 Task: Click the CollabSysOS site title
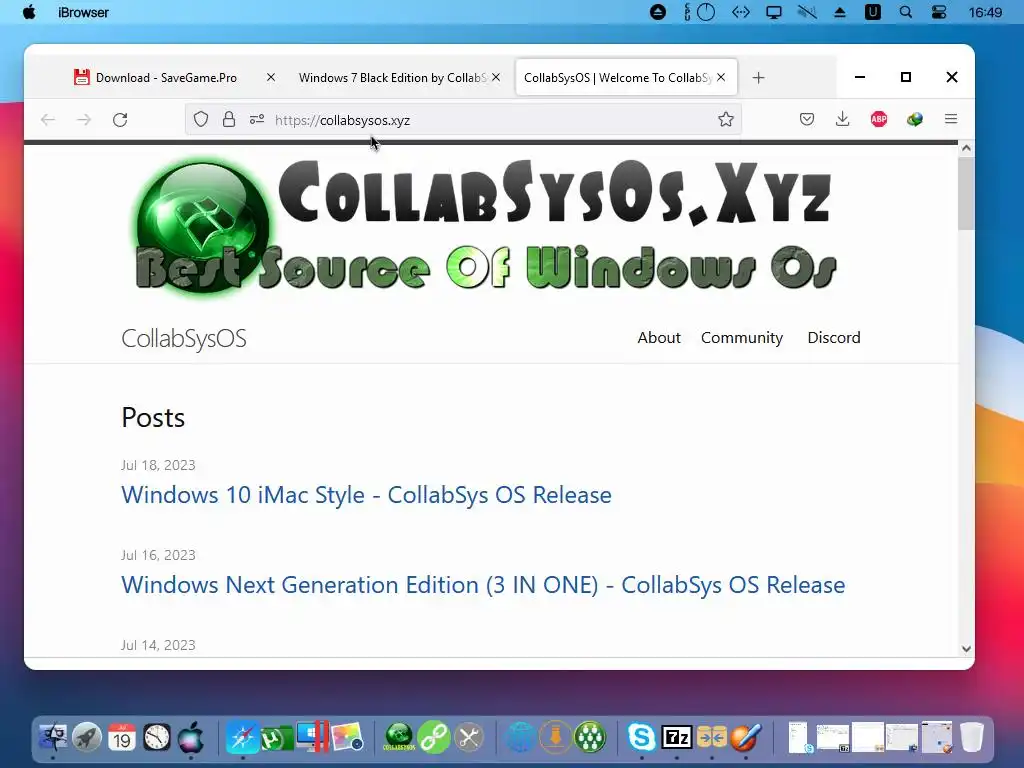coord(184,339)
